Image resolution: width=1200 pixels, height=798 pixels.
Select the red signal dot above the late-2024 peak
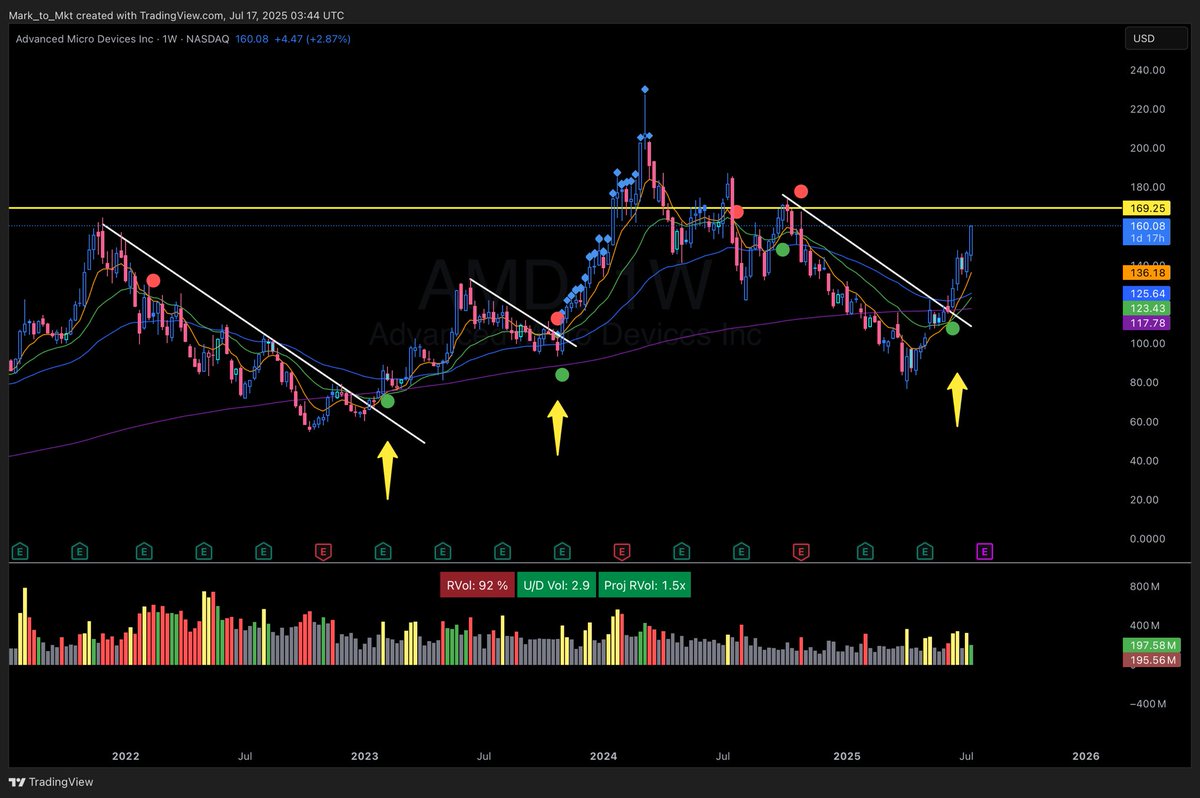tap(801, 191)
